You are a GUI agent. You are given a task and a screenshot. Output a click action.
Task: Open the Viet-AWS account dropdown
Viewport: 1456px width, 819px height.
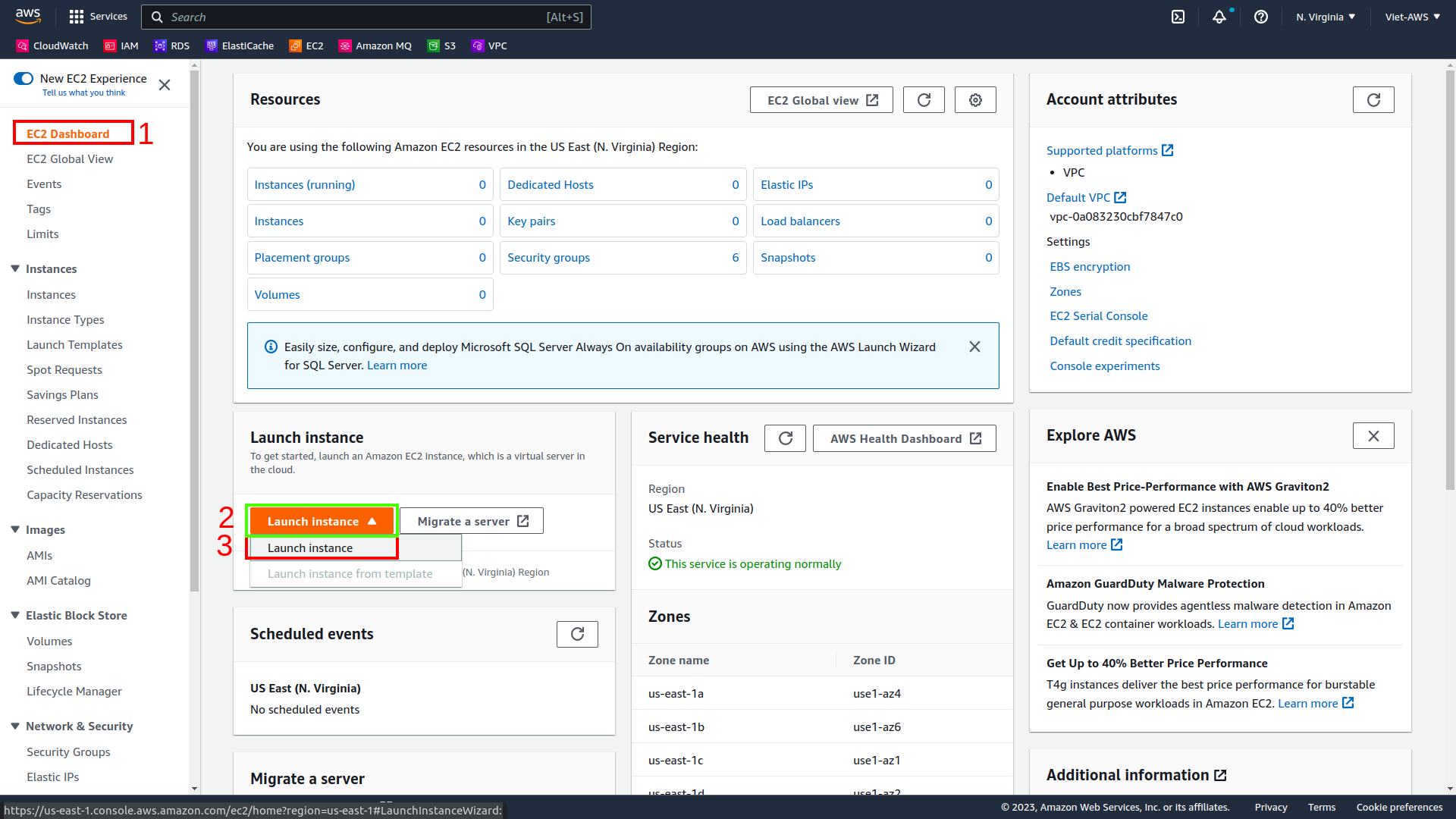[1412, 17]
